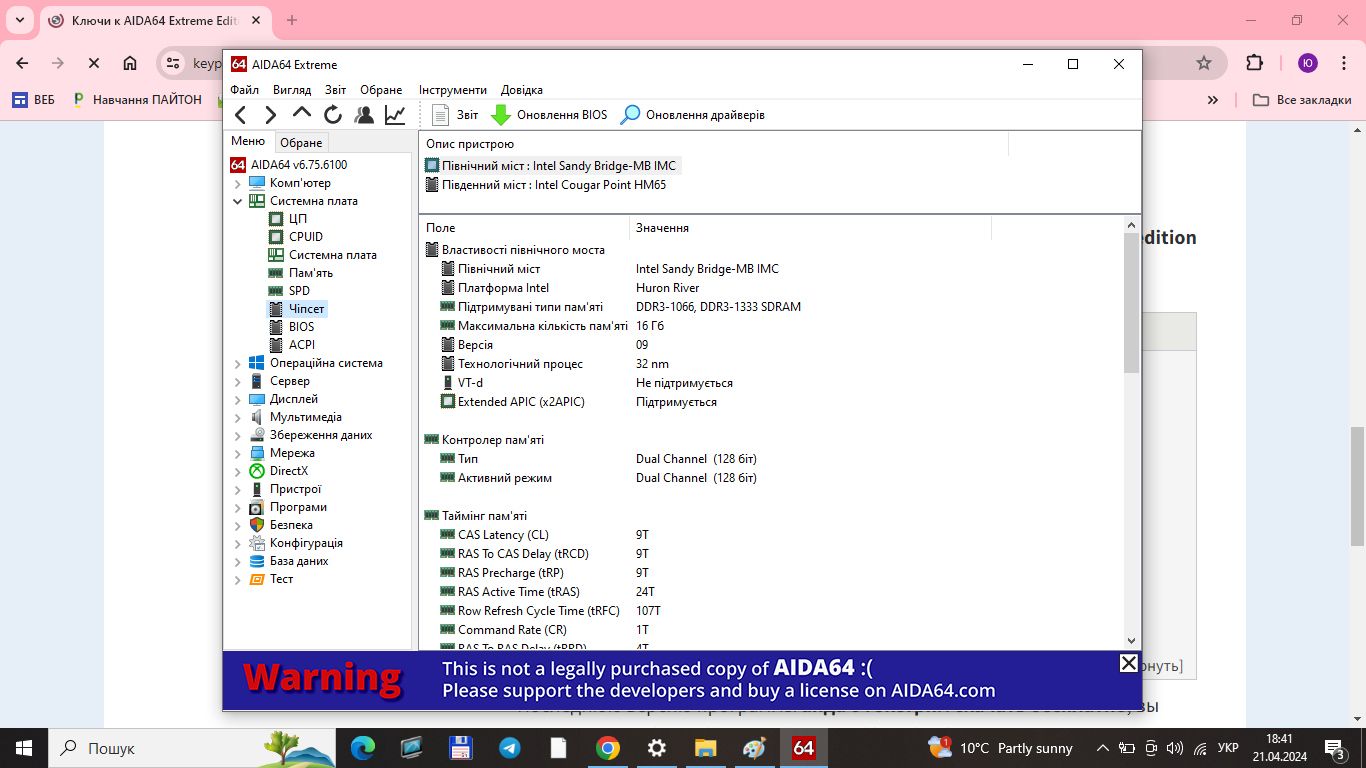Viewport: 1366px width, 768px height.
Task: Open the Довідка menu
Action: 522,90
